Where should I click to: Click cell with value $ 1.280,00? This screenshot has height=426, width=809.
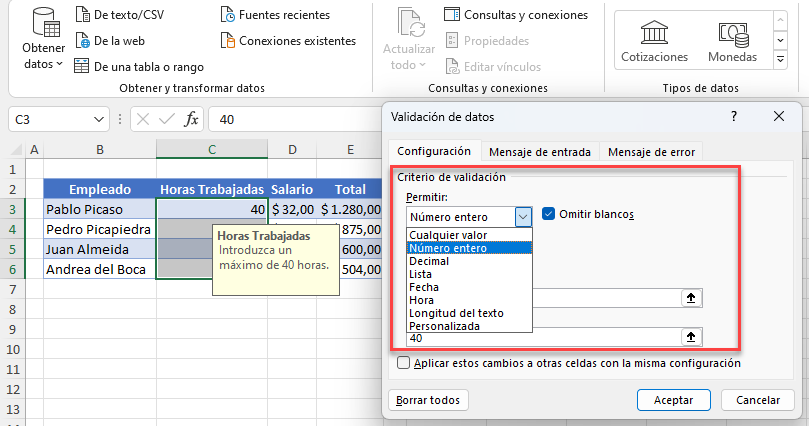(350, 209)
